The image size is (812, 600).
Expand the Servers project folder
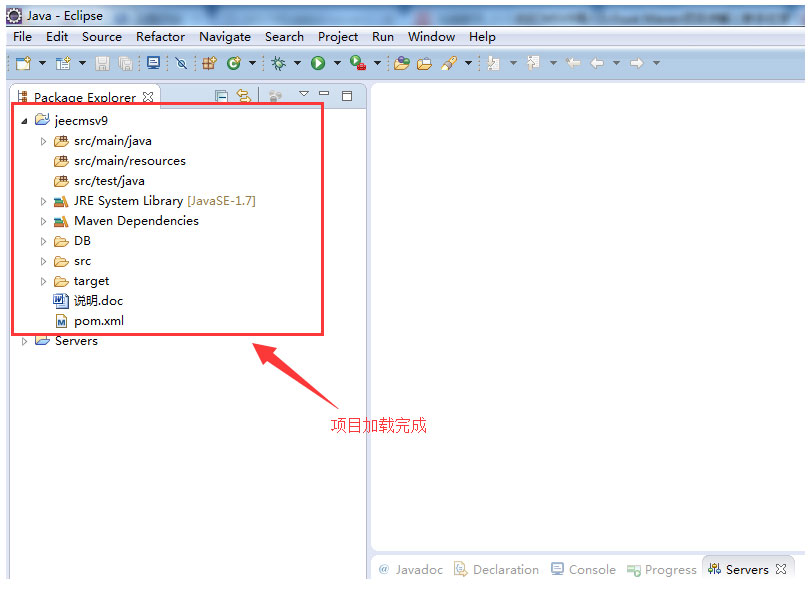(24, 341)
